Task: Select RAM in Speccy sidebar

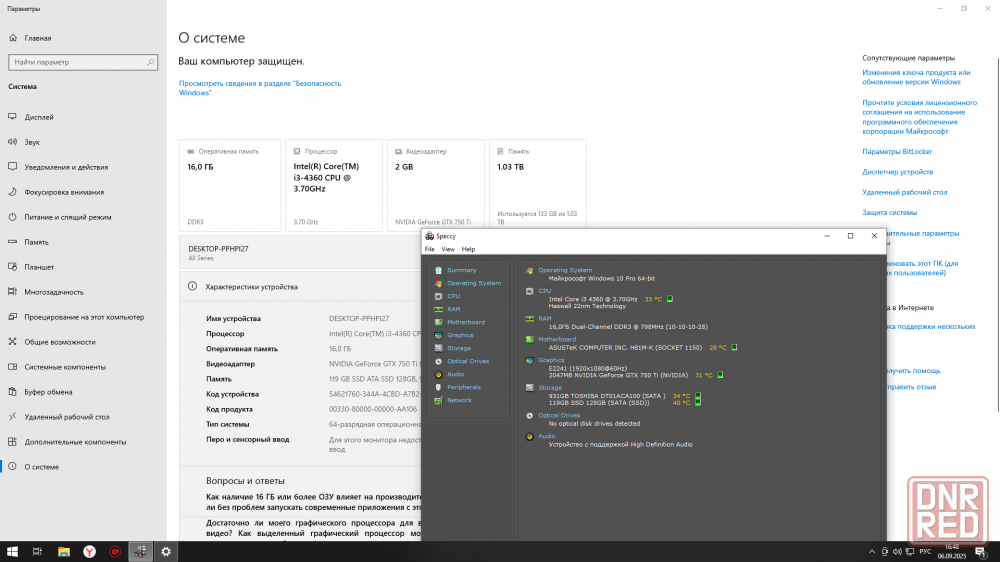Action: [453, 309]
